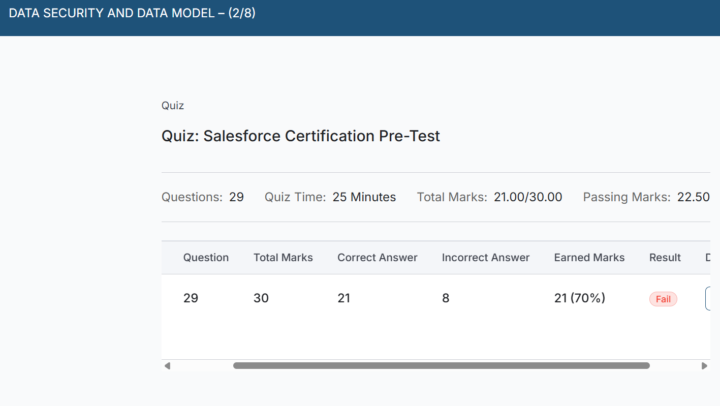Click the right arrow of the horizontal scrollbar
The width and height of the screenshot is (720, 406).
(704, 366)
